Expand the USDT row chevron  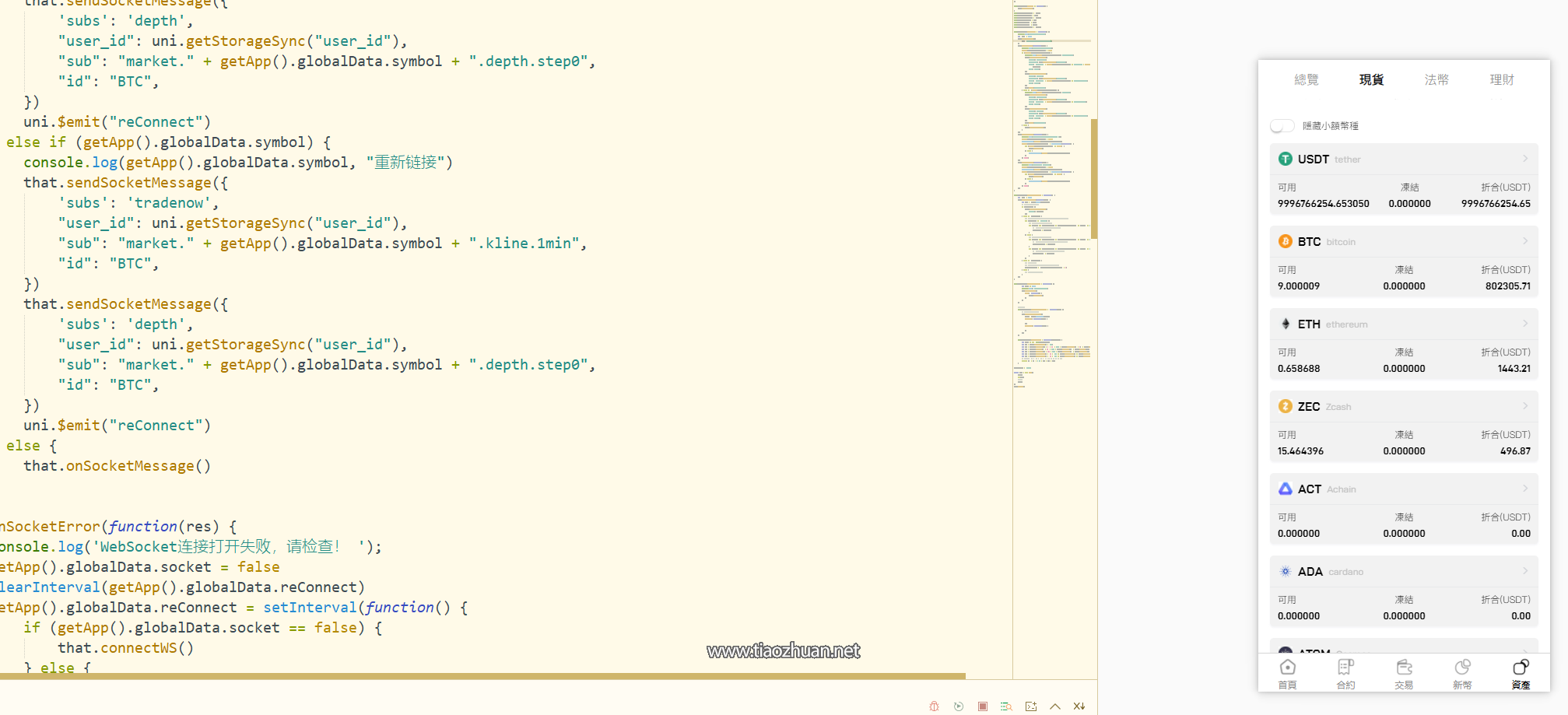[x=1524, y=159]
